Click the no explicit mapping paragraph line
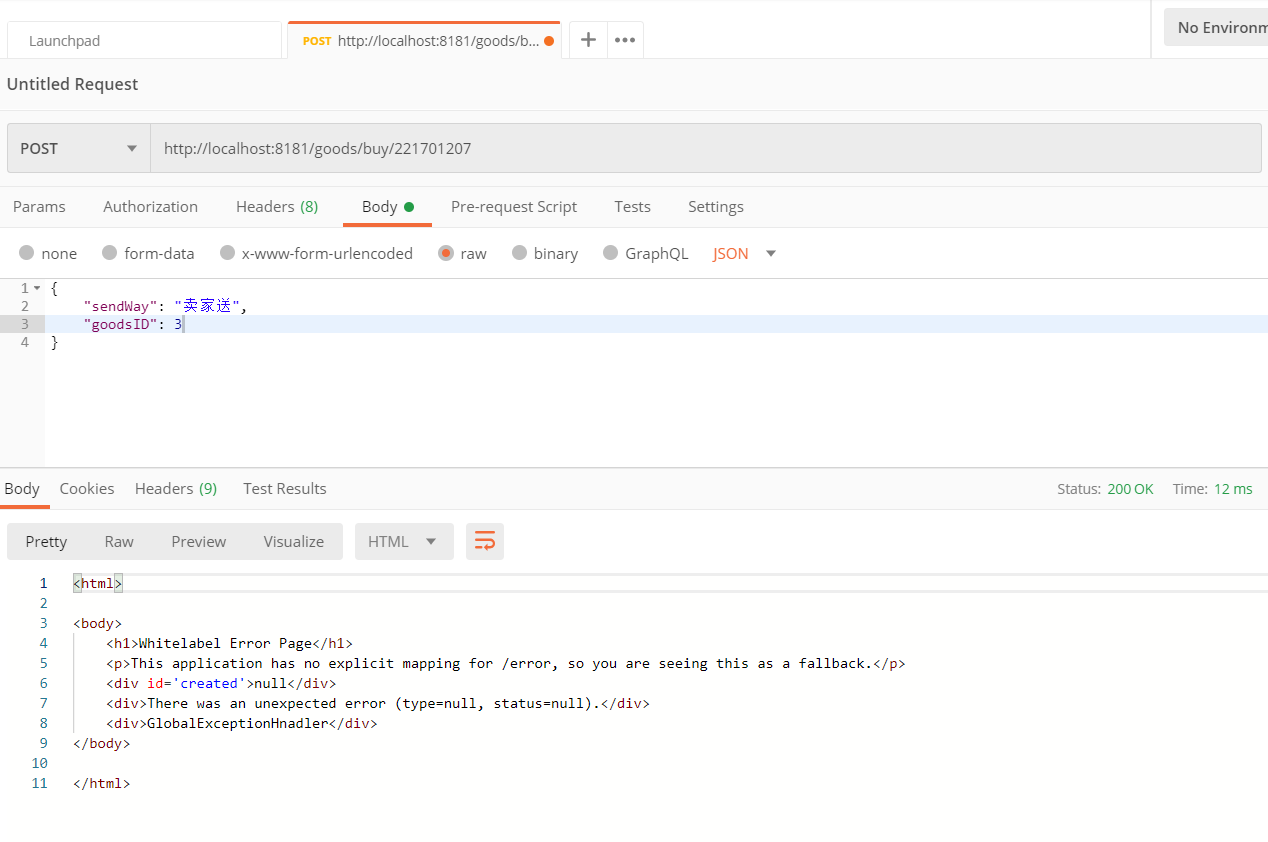1268x842 pixels. (x=505, y=663)
